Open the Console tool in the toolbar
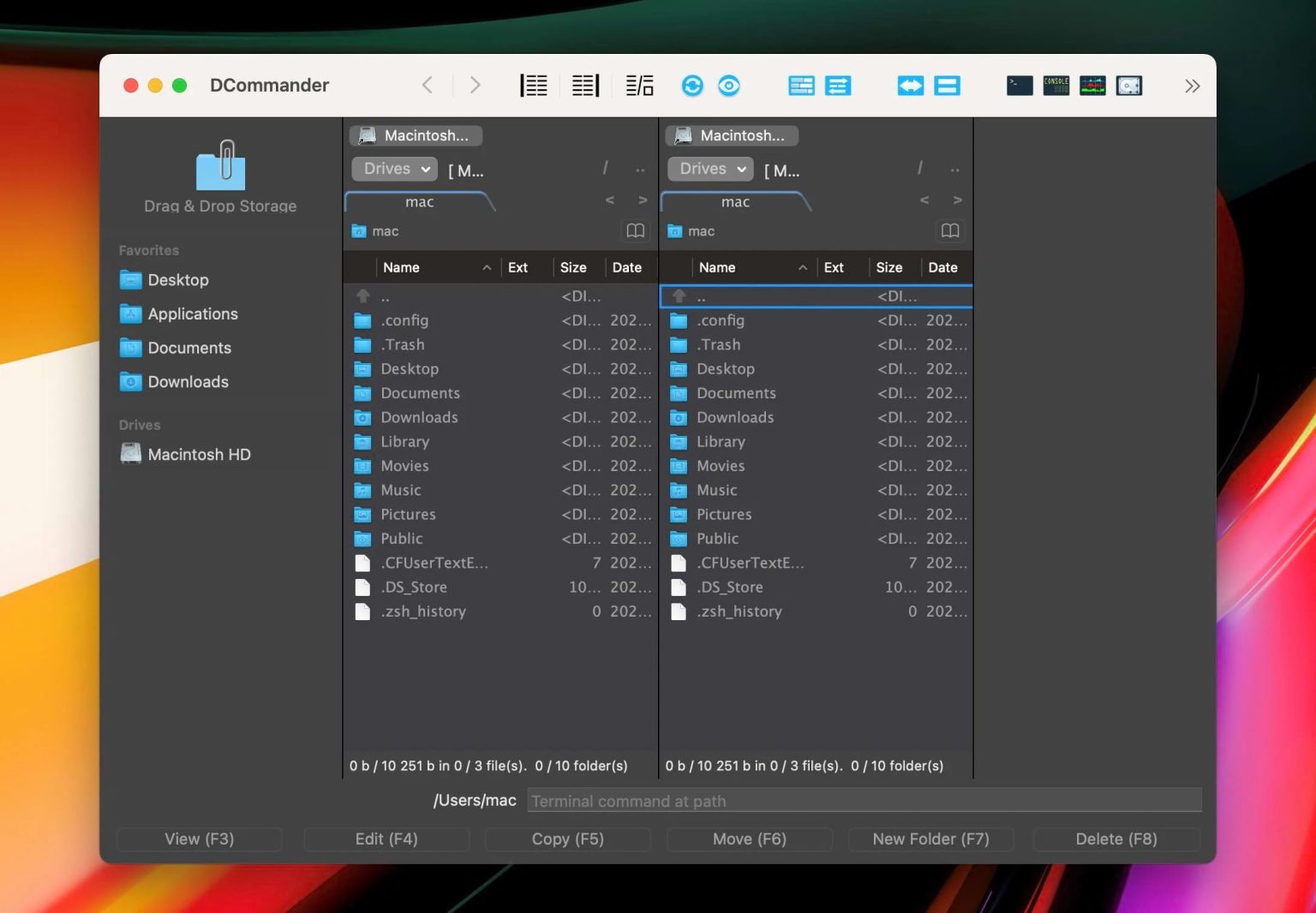1316x913 pixels. click(x=1056, y=86)
